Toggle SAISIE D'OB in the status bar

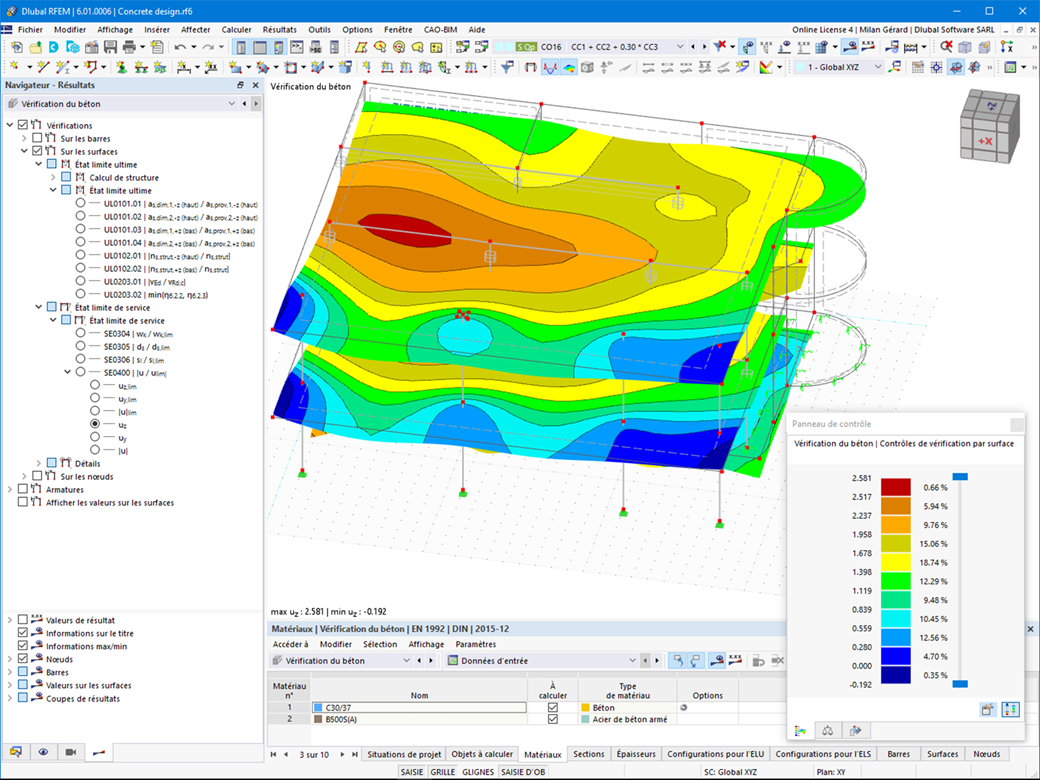[x=523, y=772]
